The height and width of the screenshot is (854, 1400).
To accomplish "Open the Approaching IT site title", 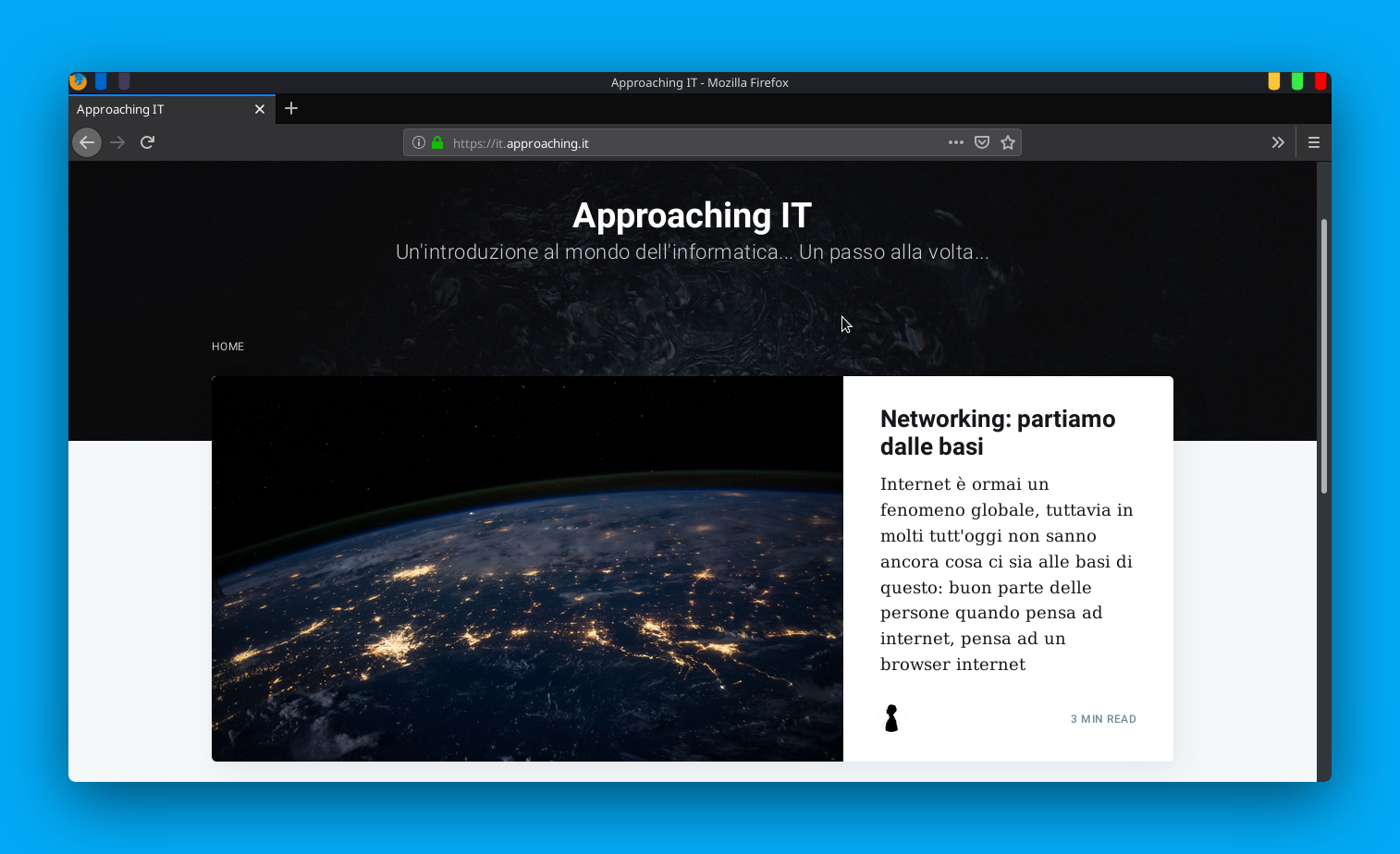I will (x=692, y=215).
